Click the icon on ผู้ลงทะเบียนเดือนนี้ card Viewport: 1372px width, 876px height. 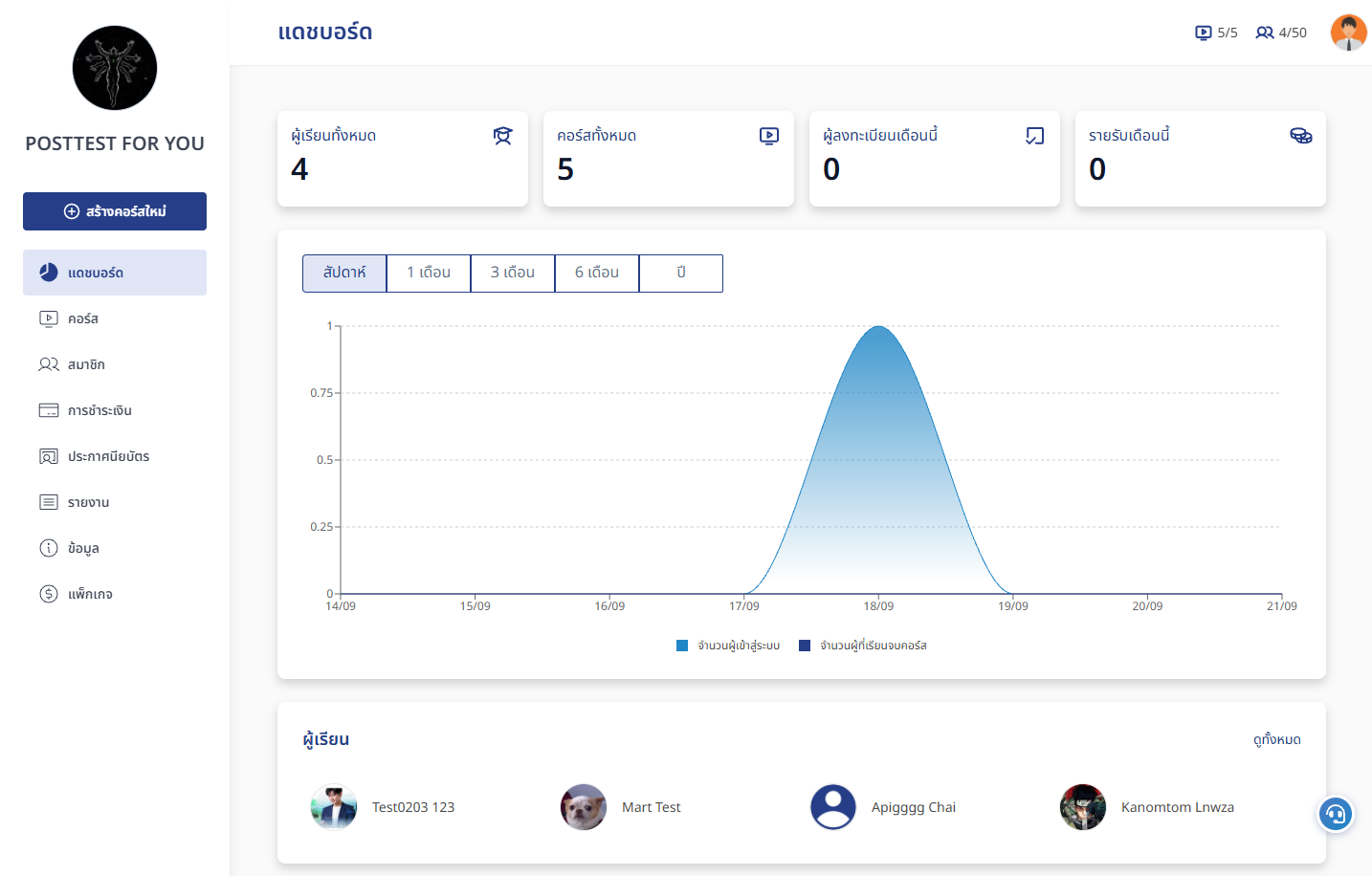pyautogui.click(x=1035, y=136)
